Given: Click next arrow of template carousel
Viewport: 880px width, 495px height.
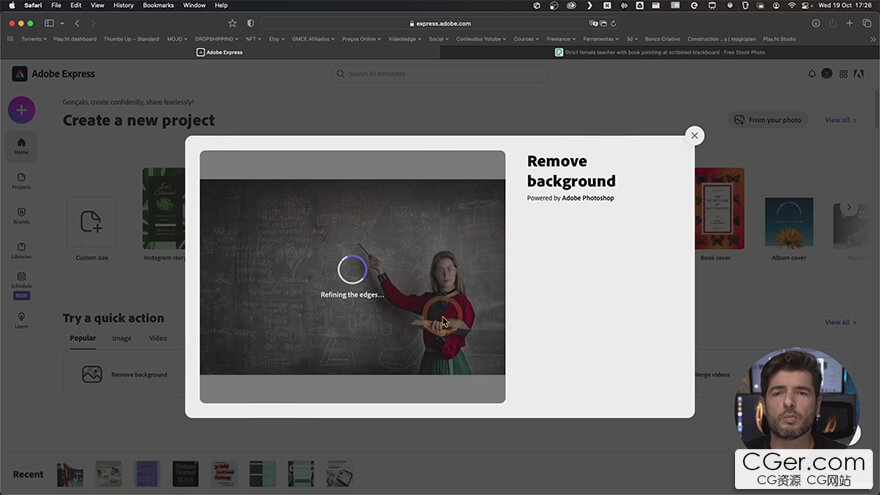Looking at the screenshot, I should (x=849, y=207).
